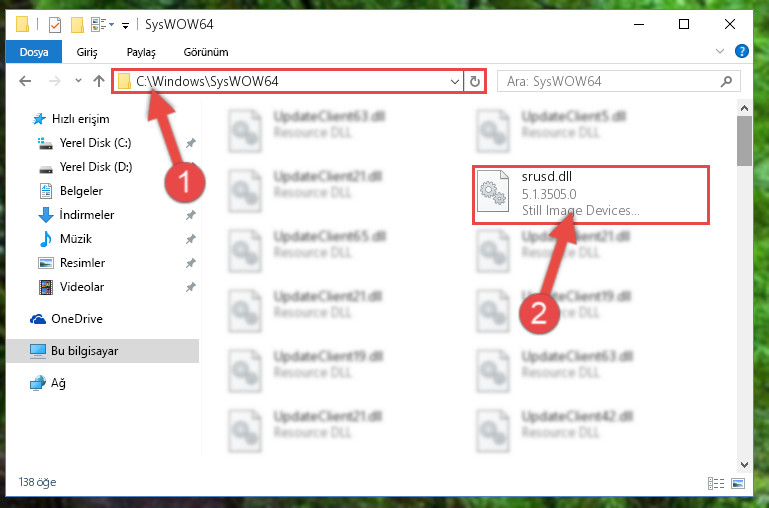The height and width of the screenshot is (508, 769).
Task: Open the Paylaş ribbon tab
Action: point(141,52)
